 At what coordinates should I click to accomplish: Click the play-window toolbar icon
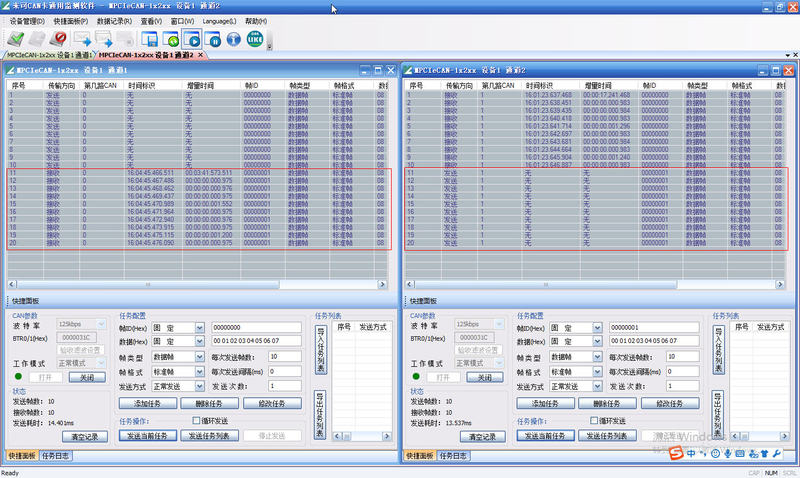[192, 39]
